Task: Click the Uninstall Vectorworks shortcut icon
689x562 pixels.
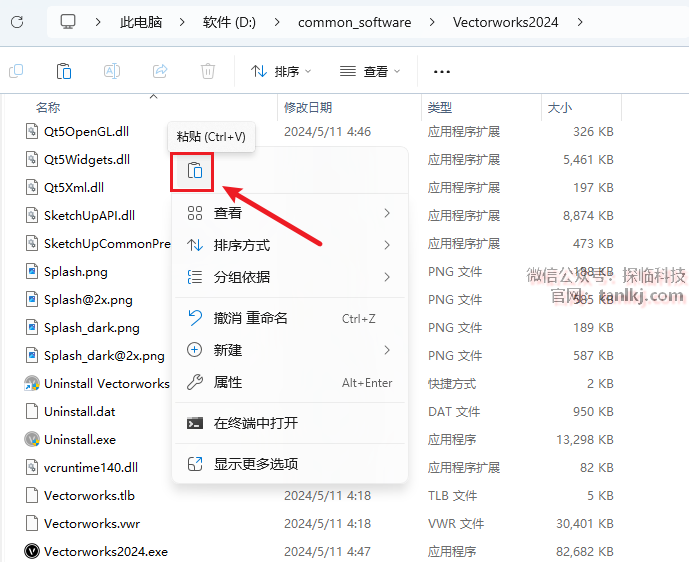Action: coord(32,383)
